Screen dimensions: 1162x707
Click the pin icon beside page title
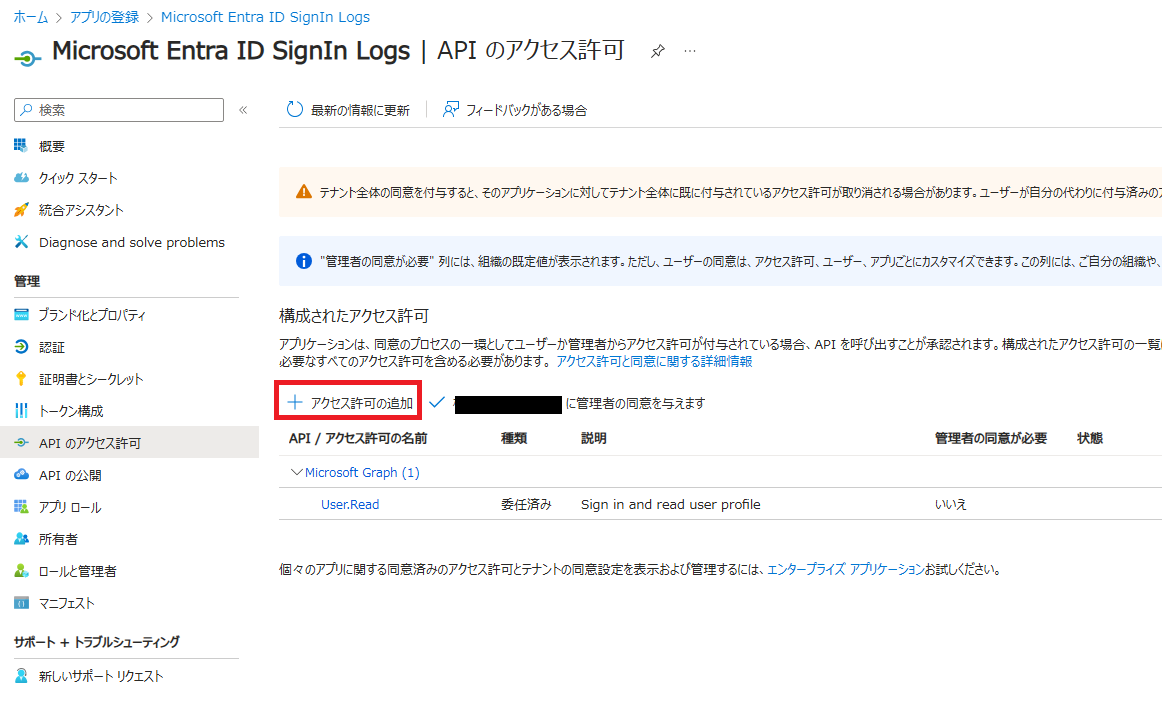pos(657,51)
